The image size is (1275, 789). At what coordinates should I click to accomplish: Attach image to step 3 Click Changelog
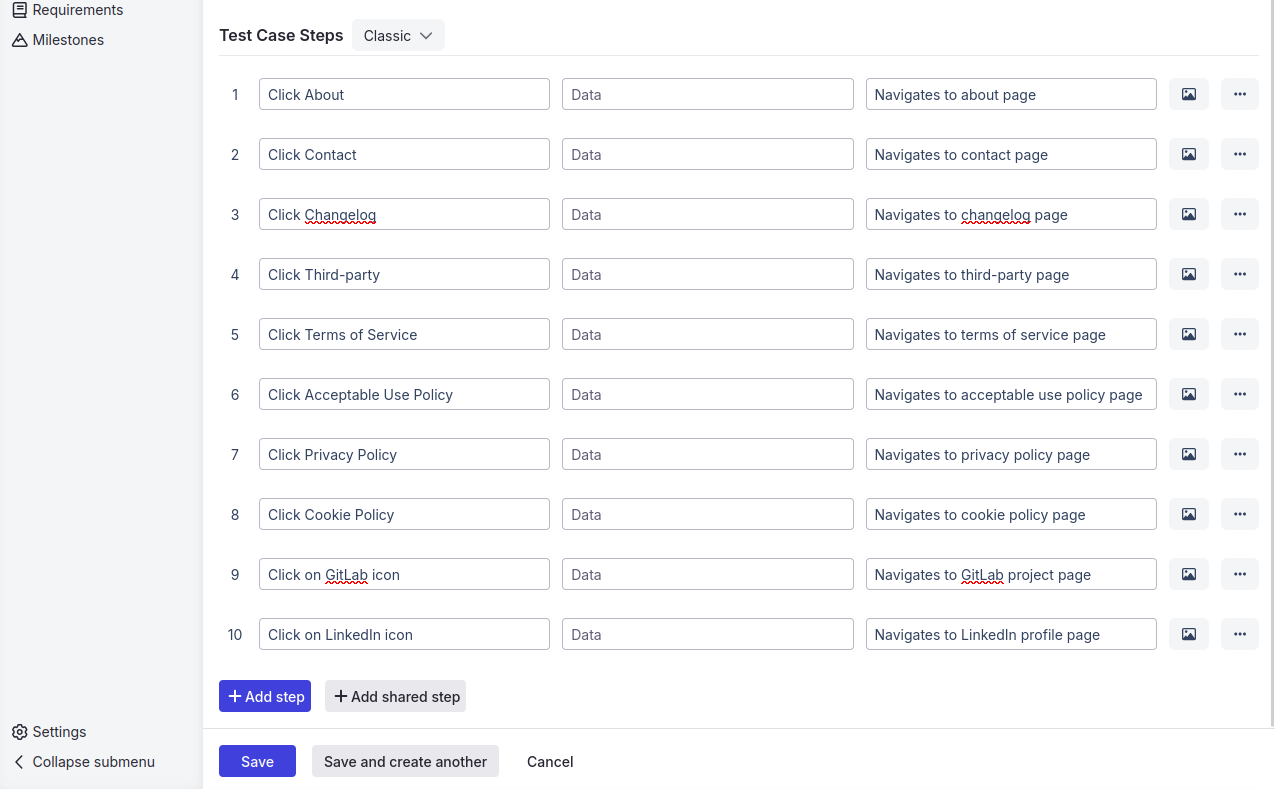coord(1189,214)
